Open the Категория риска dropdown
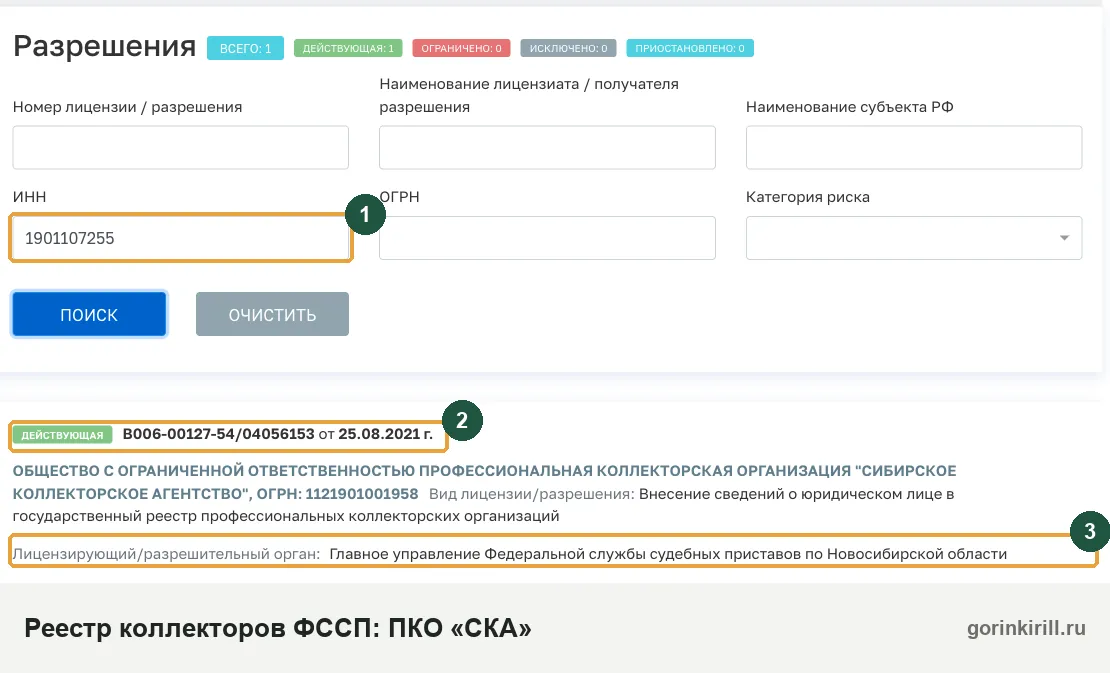Screen dimensions: 1110x673 point(914,238)
